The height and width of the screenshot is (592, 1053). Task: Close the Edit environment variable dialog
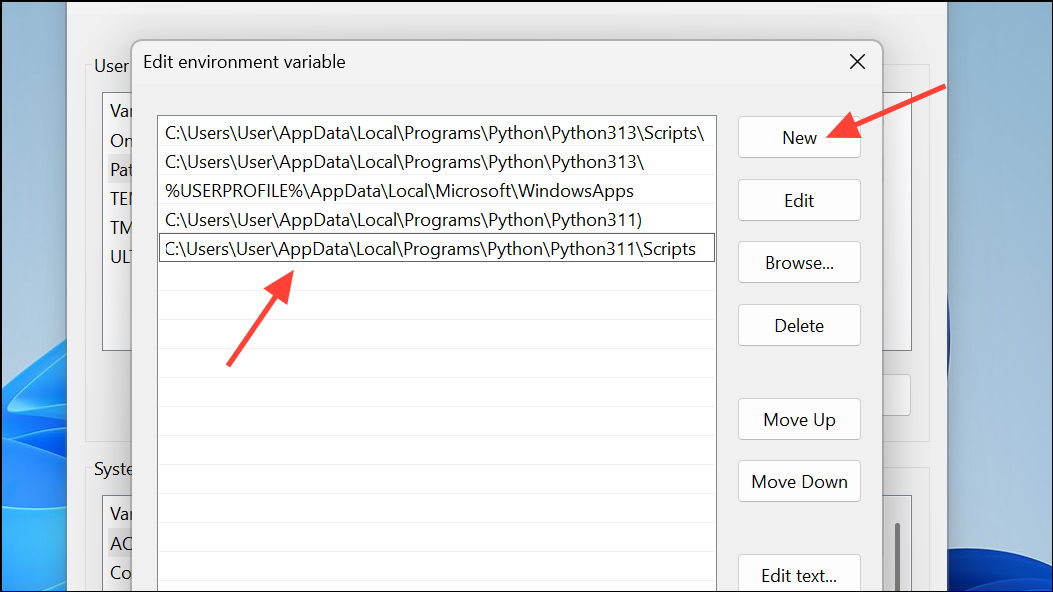click(857, 62)
